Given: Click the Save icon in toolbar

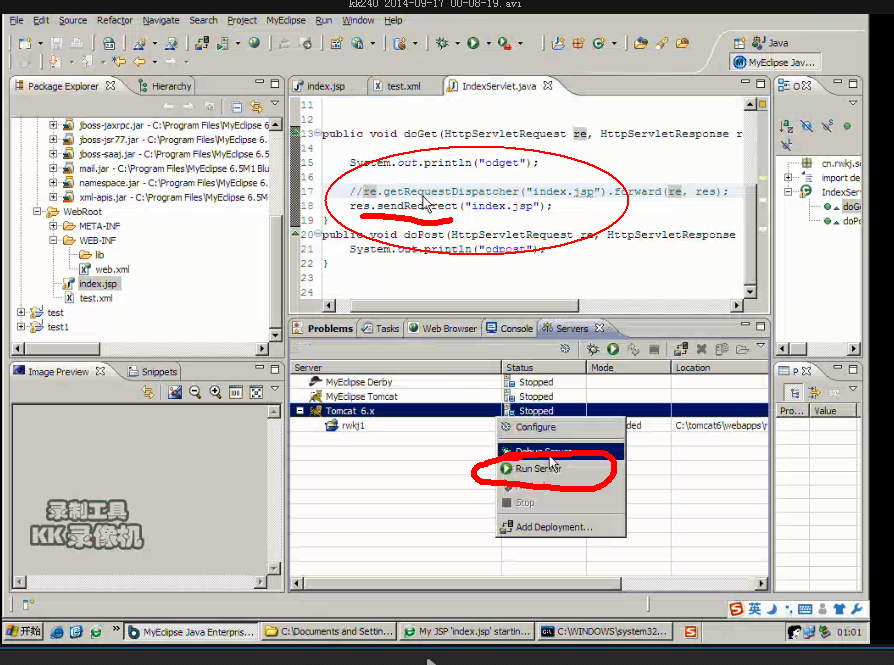Looking at the screenshot, I should [56, 43].
